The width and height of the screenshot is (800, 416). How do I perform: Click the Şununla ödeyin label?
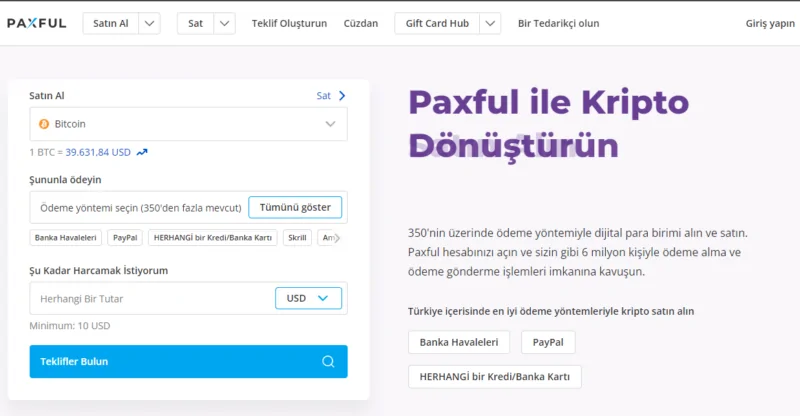coord(65,180)
